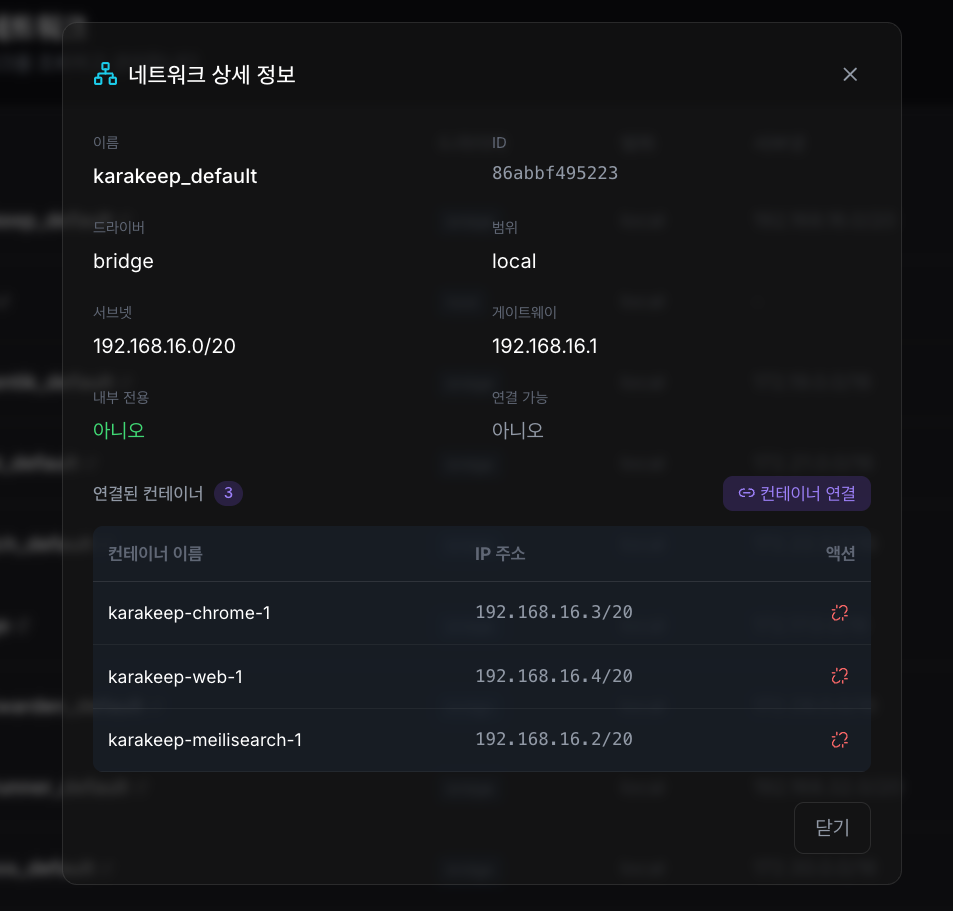This screenshot has height=911, width=953.
Task: Open the 컨테이너 연결 container attach dialog
Action: click(797, 493)
